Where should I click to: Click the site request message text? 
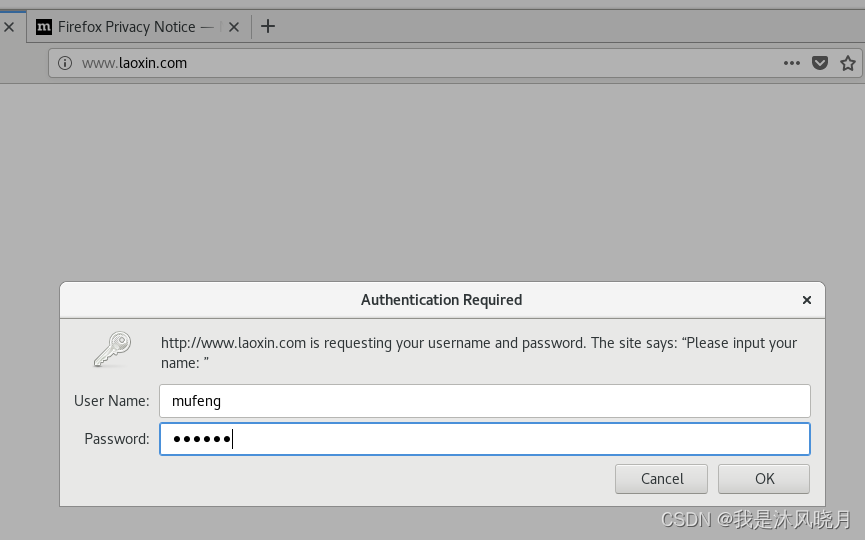point(479,353)
